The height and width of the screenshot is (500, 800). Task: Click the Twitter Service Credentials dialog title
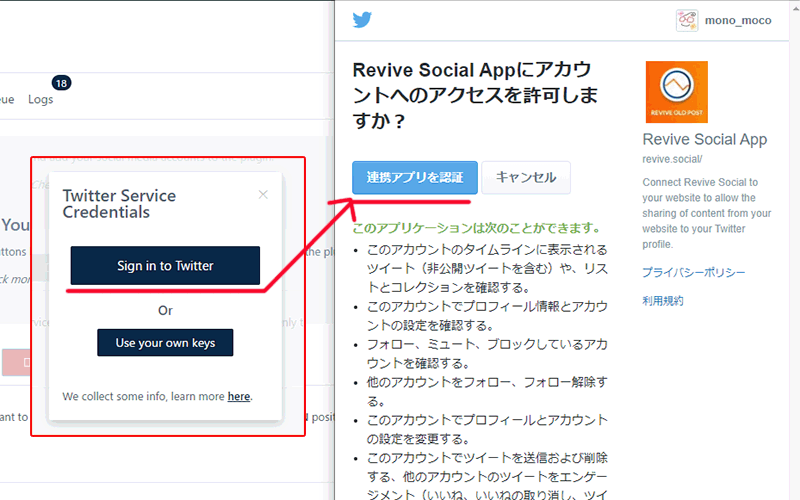[x=119, y=204]
